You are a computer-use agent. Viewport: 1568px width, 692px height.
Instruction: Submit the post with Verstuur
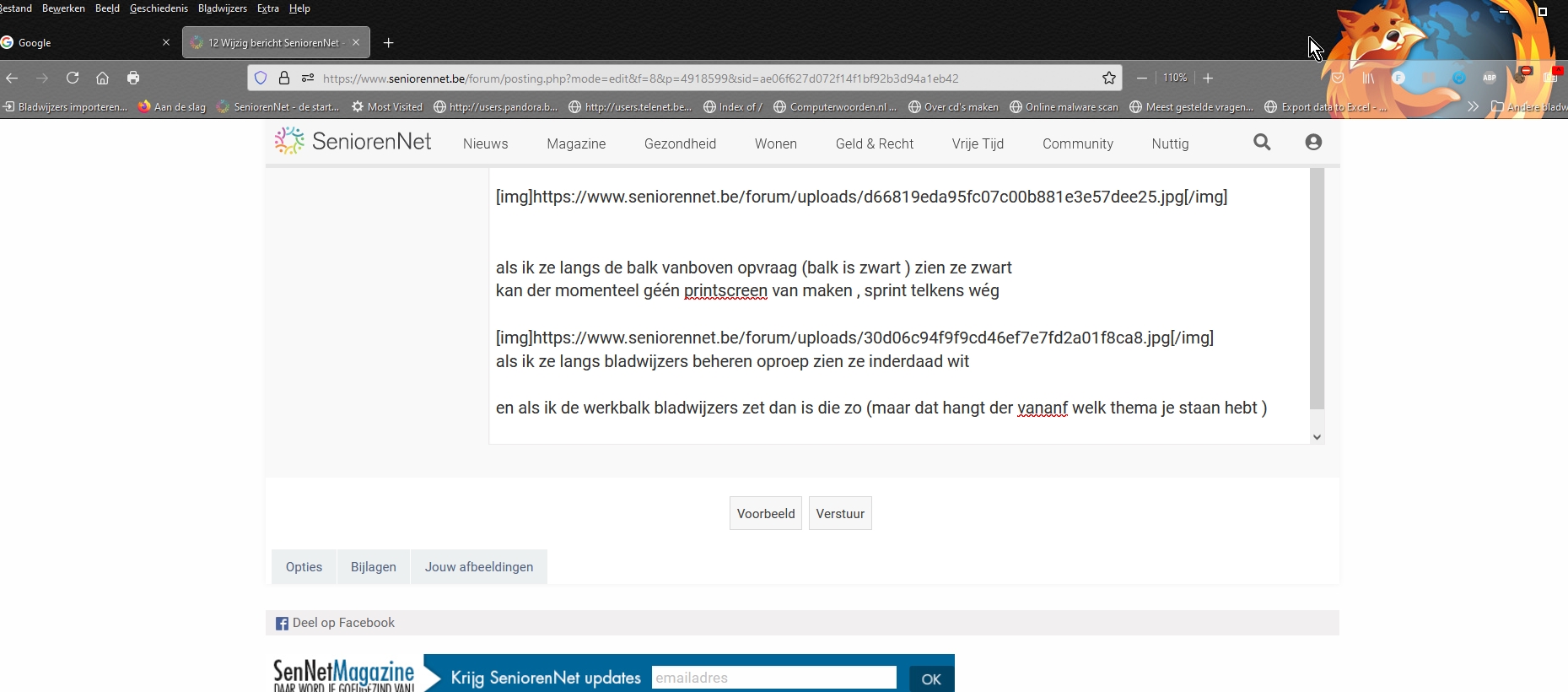[840, 513]
